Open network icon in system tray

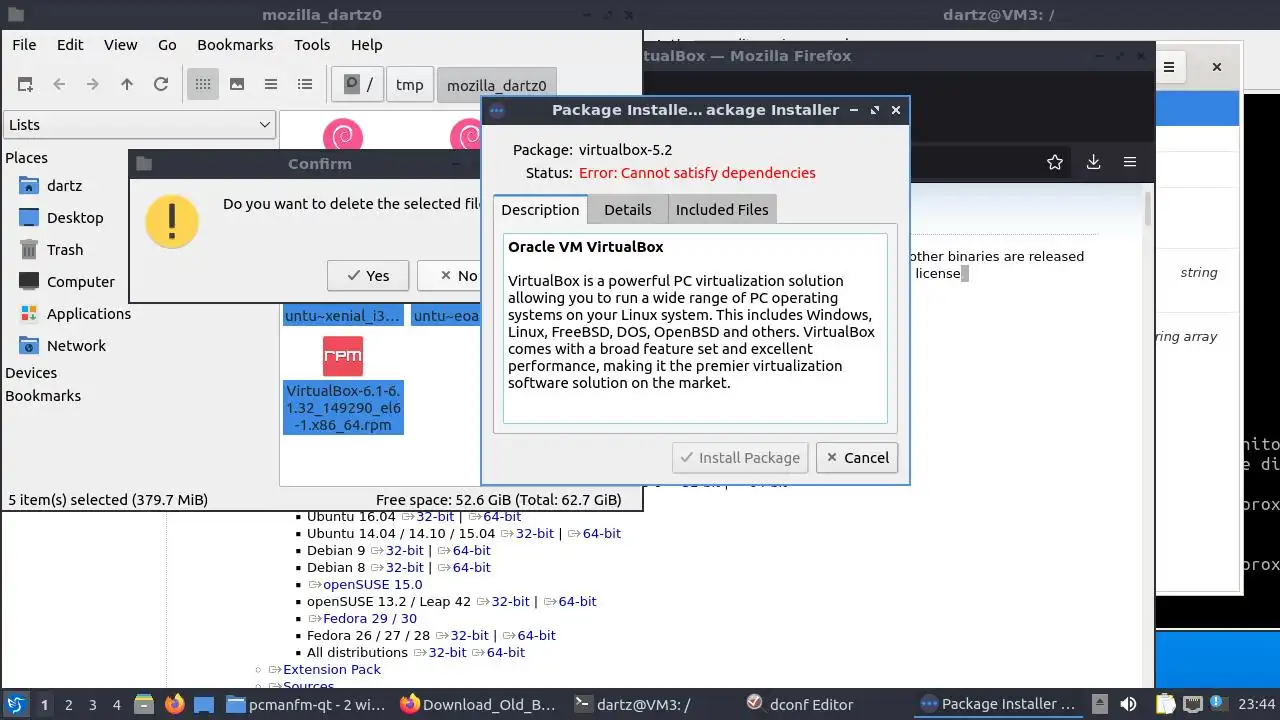(1192, 705)
